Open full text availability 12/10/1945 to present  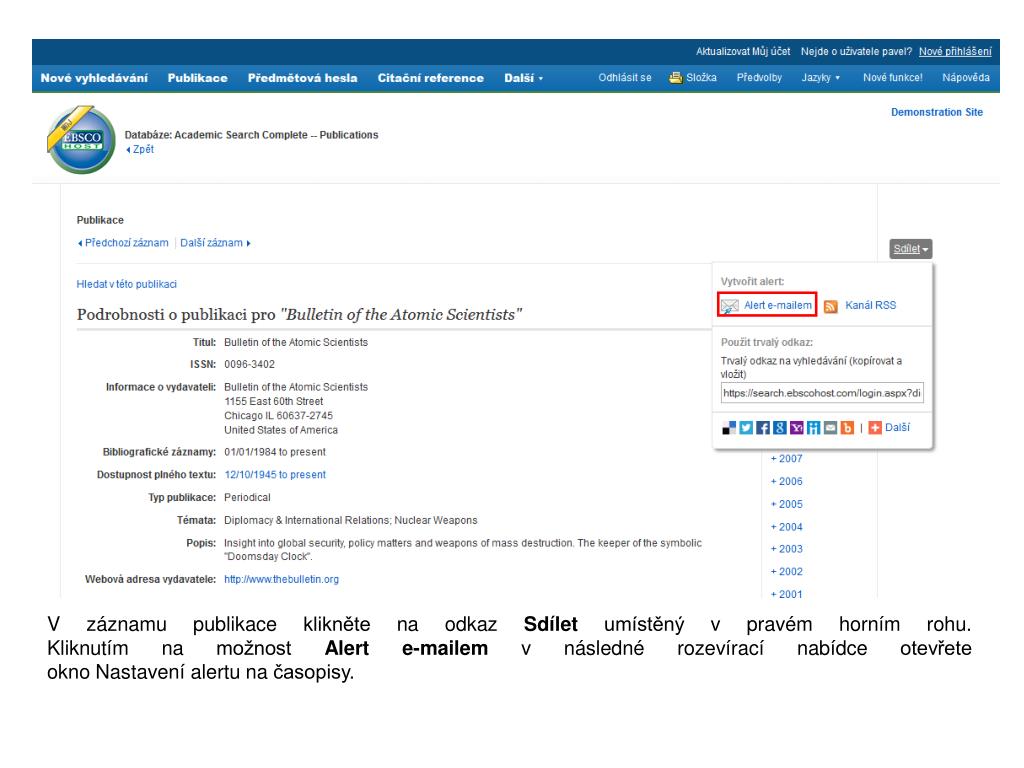tap(275, 475)
